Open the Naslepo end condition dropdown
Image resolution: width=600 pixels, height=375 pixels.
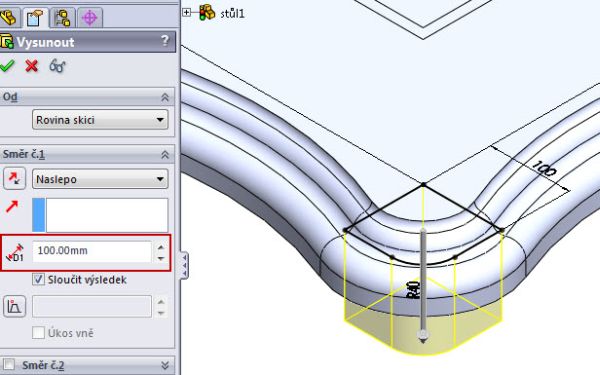(100, 179)
